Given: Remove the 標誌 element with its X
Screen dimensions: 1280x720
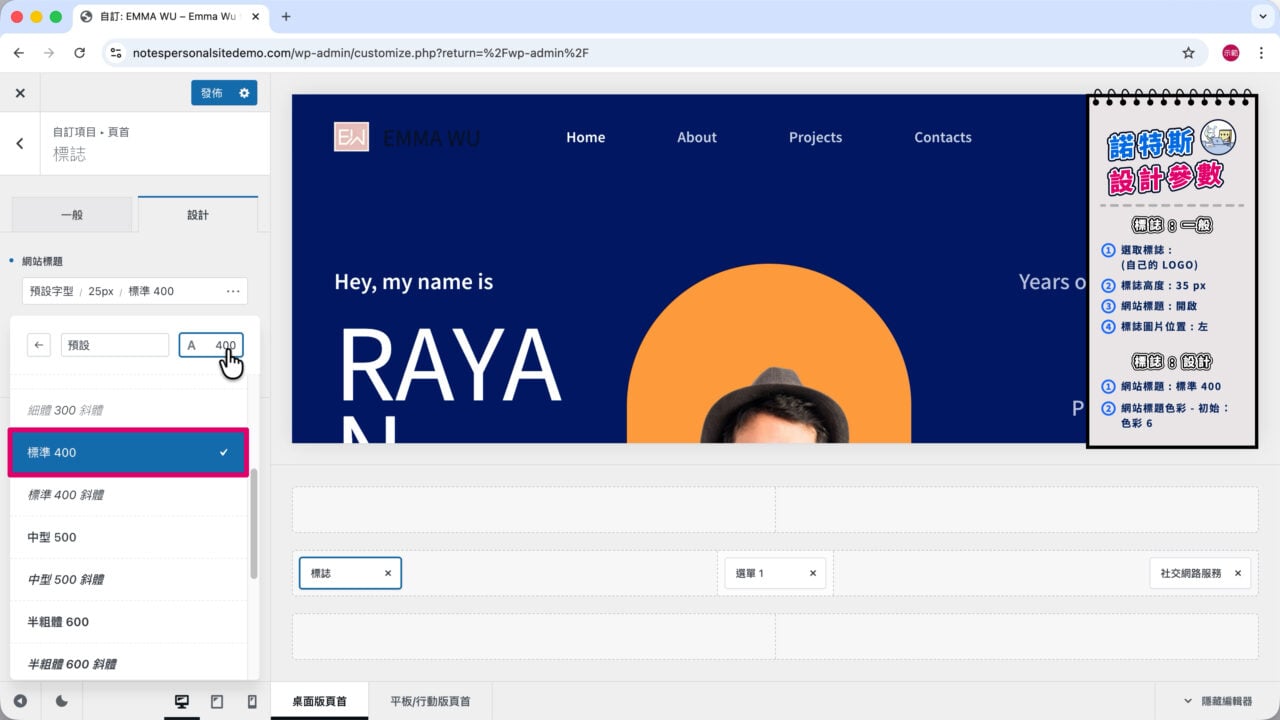Looking at the screenshot, I should pyautogui.click(x=388, y=573).
